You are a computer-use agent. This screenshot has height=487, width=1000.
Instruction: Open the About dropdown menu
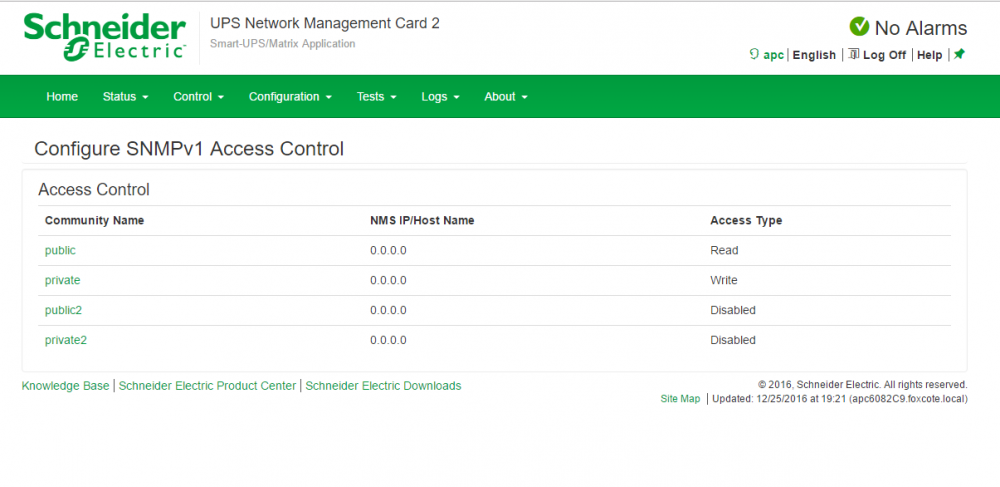[x=506, y=97]
